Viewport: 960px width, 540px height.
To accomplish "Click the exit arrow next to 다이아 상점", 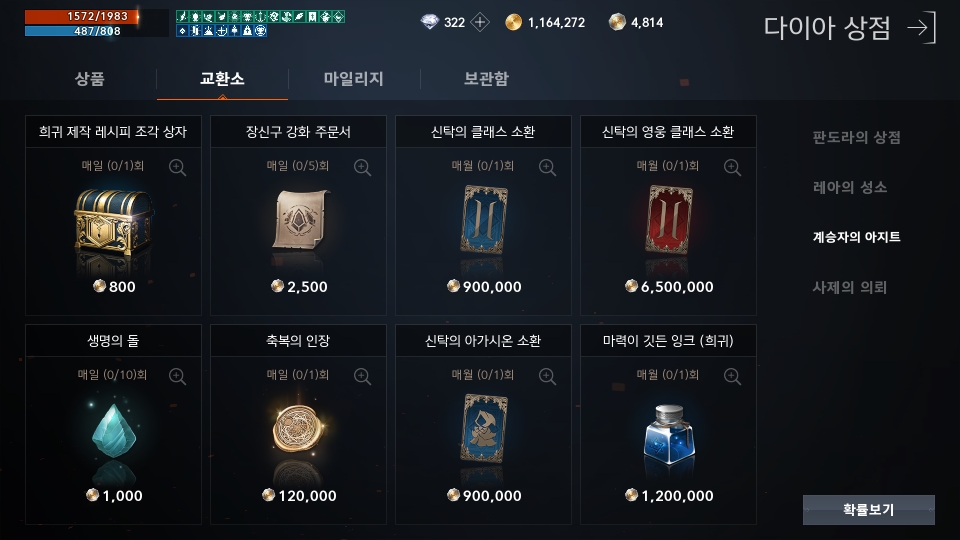I will 922,28.
